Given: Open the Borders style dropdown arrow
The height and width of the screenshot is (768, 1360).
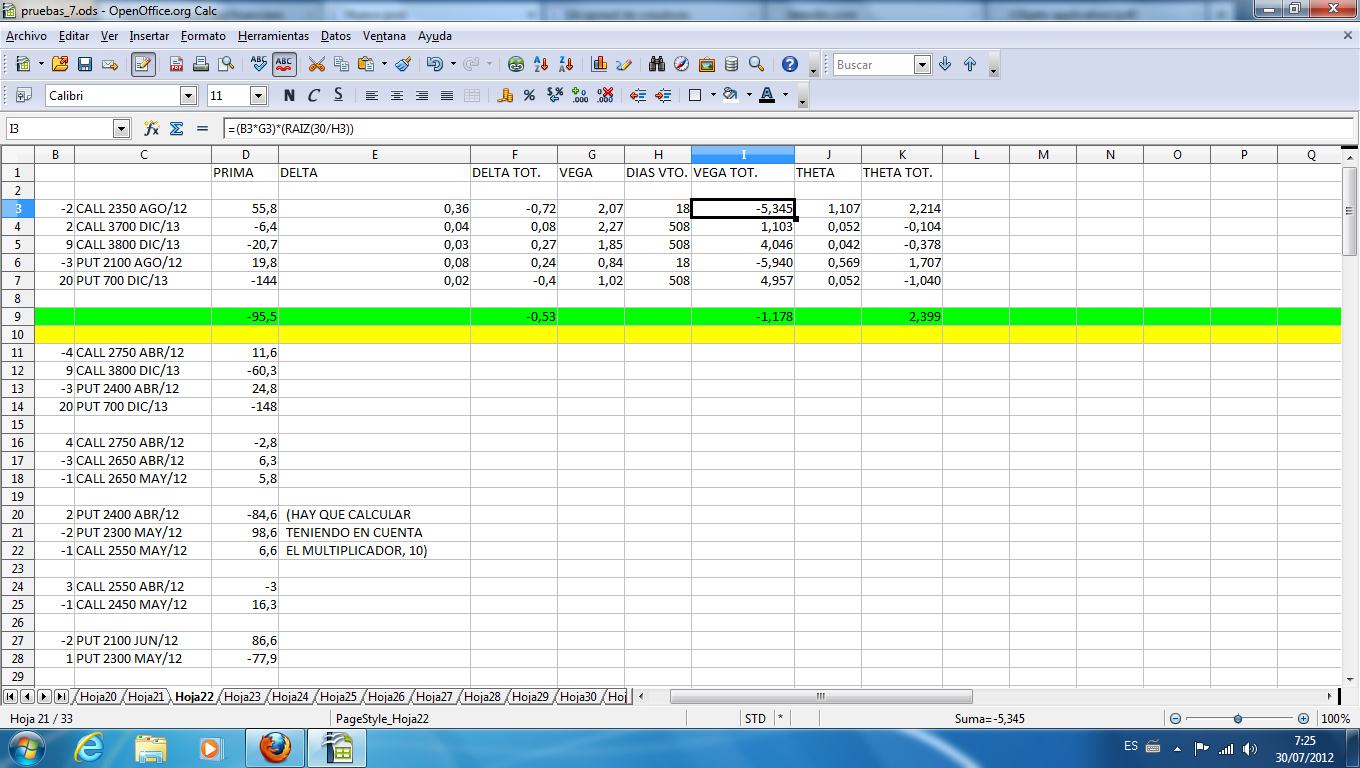Looking at the screenshot, I should (713, 96).
